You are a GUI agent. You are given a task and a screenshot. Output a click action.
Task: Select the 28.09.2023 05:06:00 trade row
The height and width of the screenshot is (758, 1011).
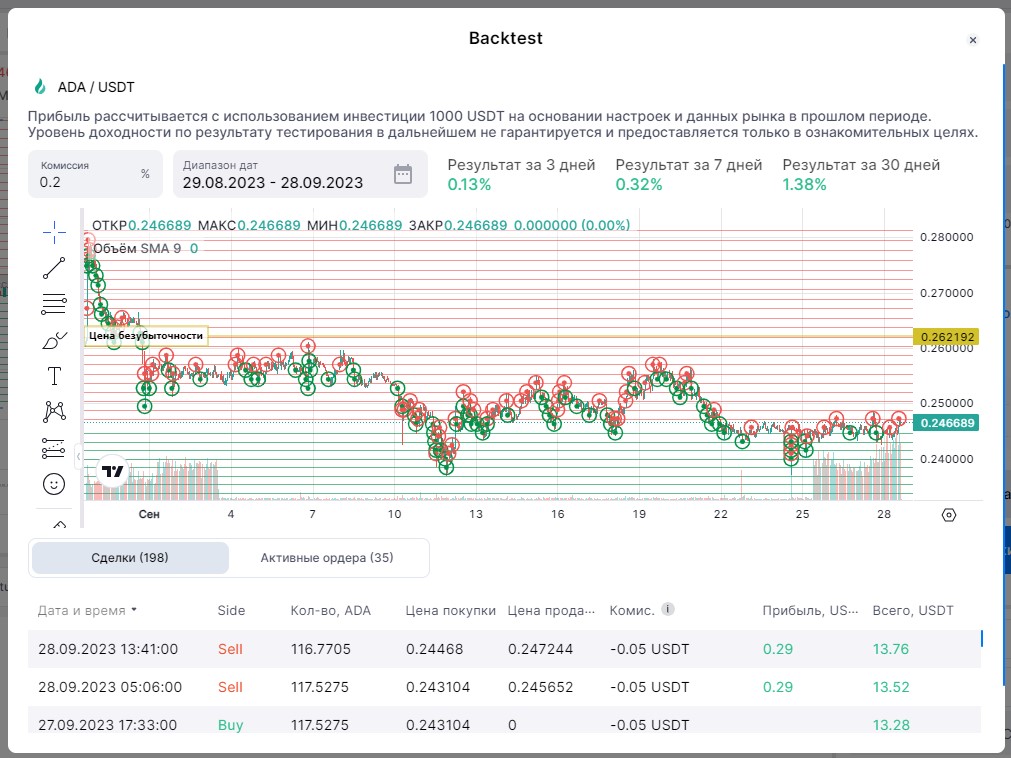pyautogui.click(x=504, y=687)
